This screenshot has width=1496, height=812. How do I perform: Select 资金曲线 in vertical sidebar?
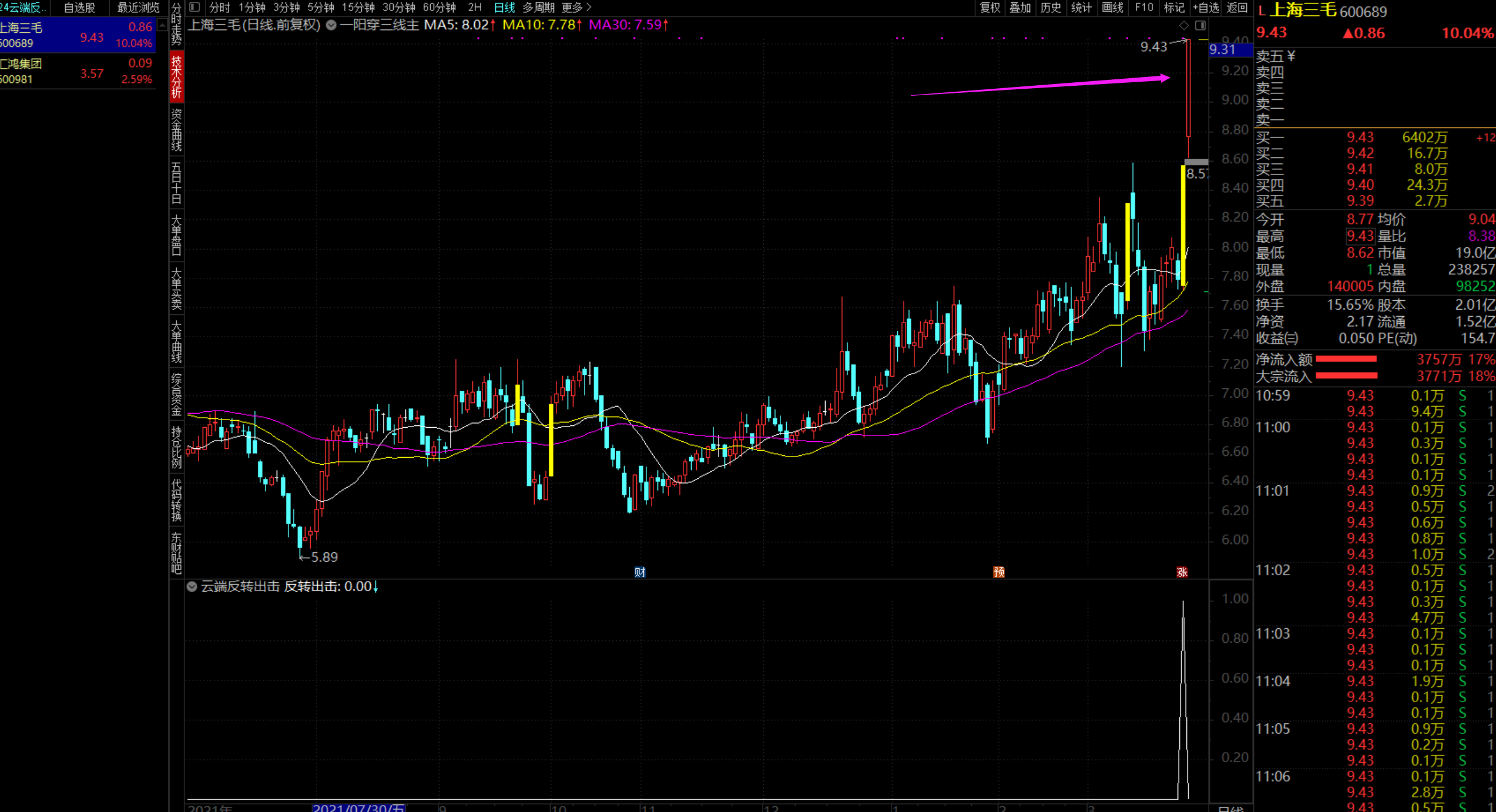coord(176,130)
